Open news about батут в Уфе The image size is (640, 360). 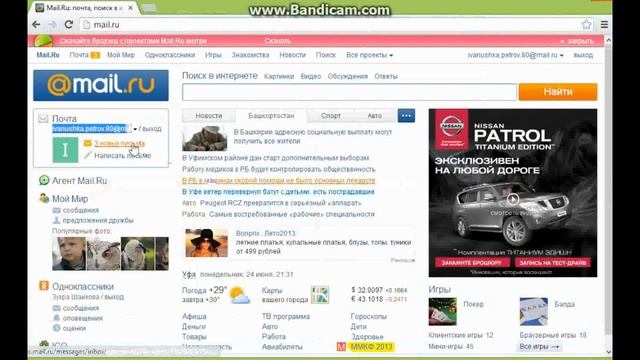click(x=278, y=192)
